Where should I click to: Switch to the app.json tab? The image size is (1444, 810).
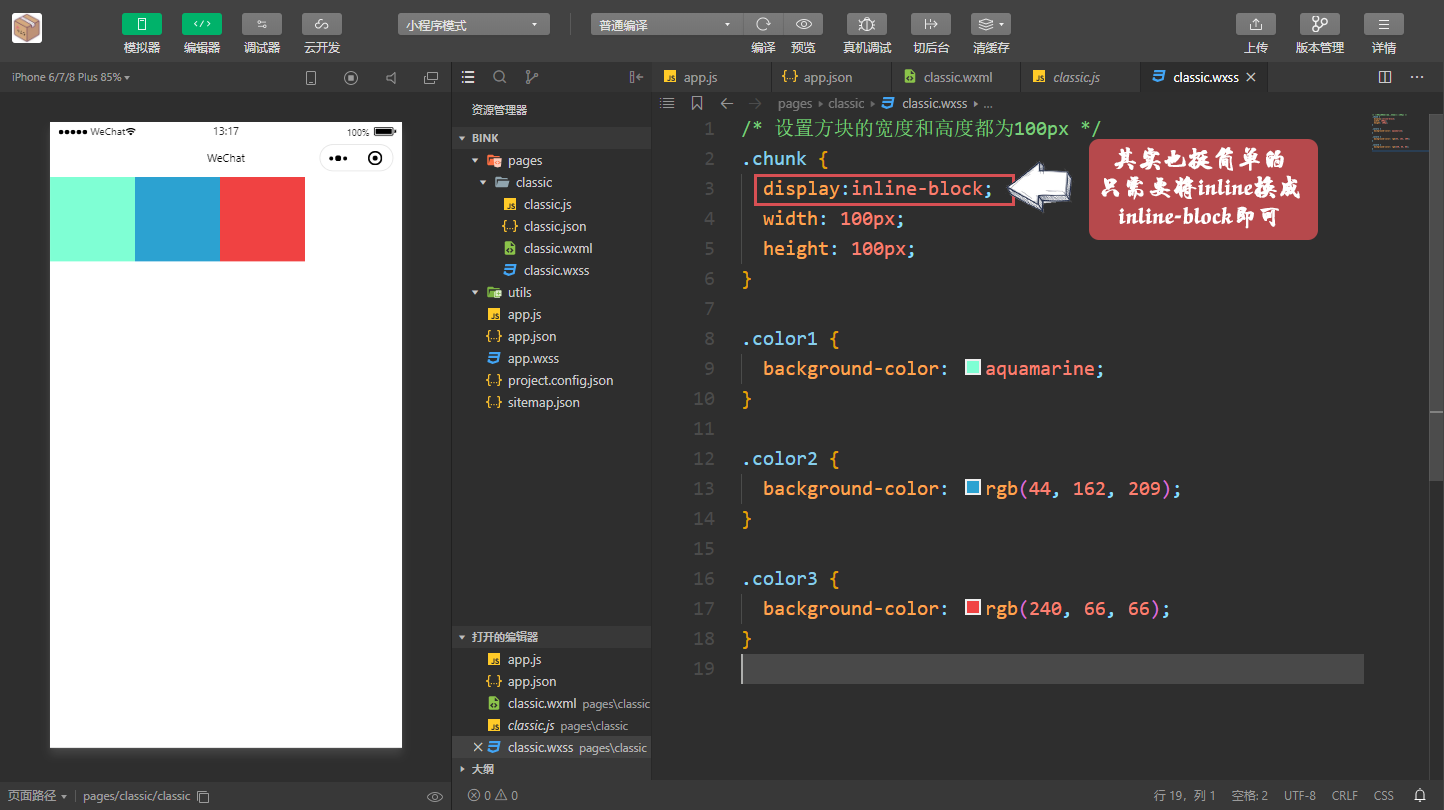[x=827, y=77]
